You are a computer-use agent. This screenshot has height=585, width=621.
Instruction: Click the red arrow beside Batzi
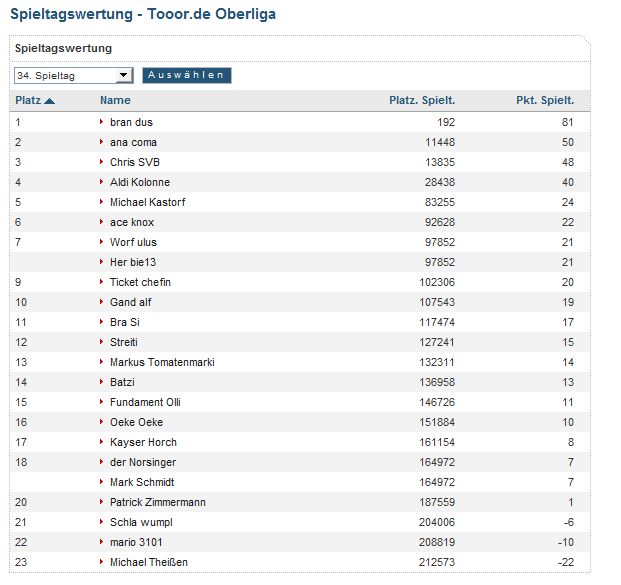tap(102, 382)
